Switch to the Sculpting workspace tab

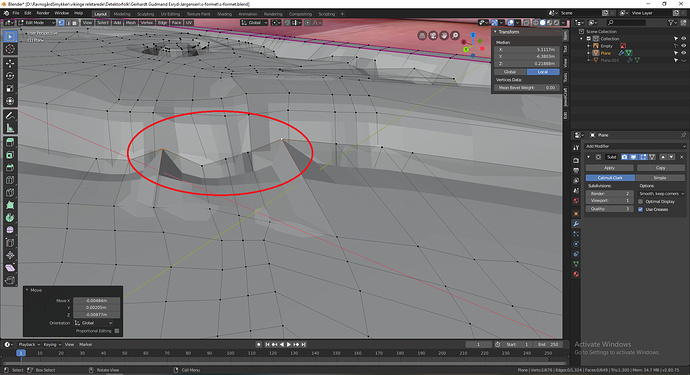146,14
